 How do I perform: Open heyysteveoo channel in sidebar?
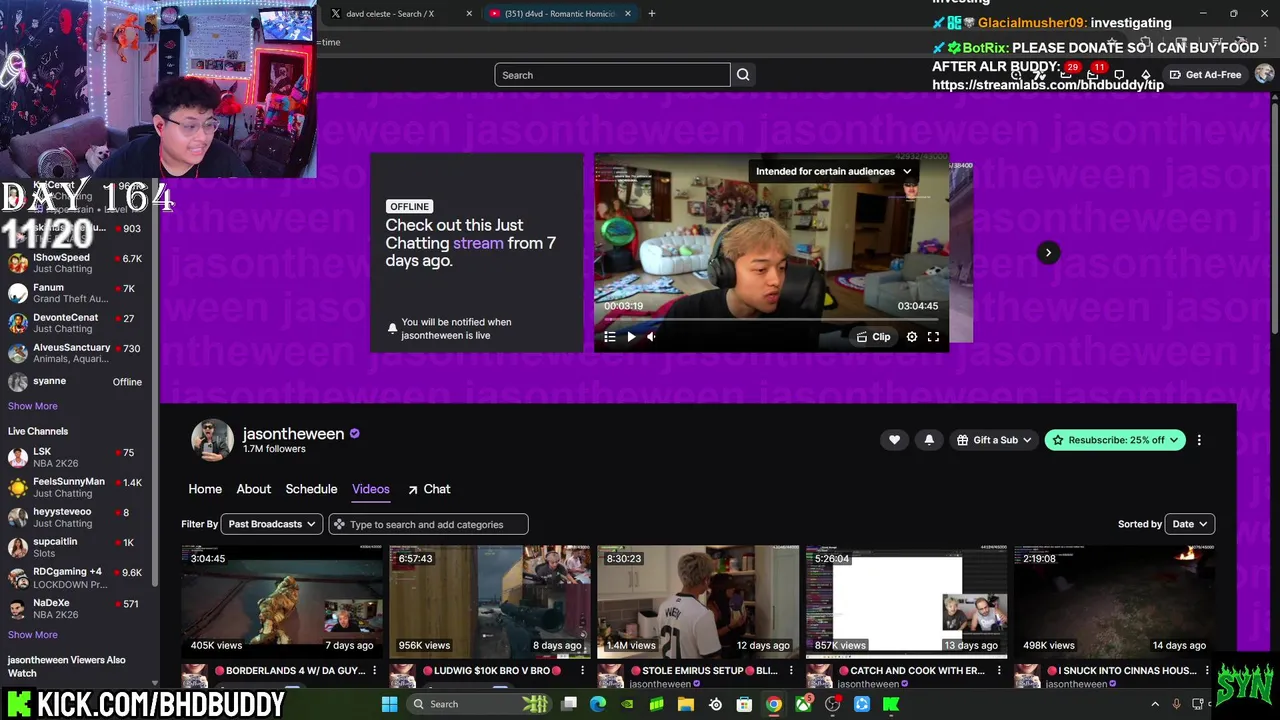pos(76,517)
